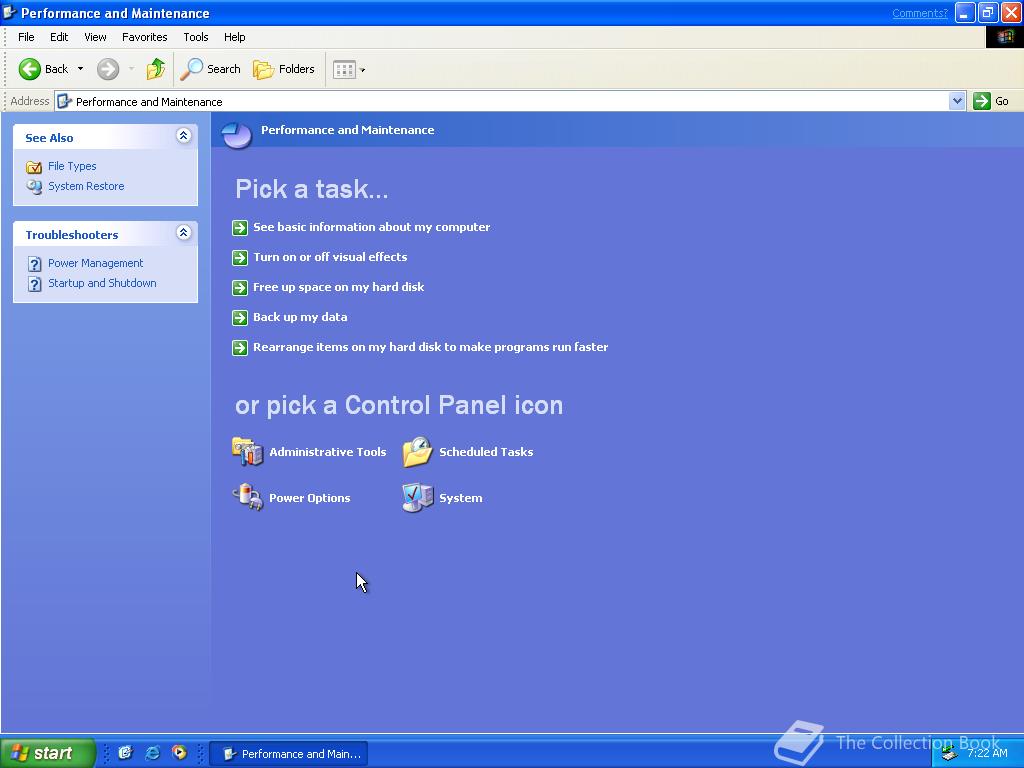Viewport: 1024px width, 768px height.
Task: Expand the Address bar dropdown list
Action: [957, 101]
